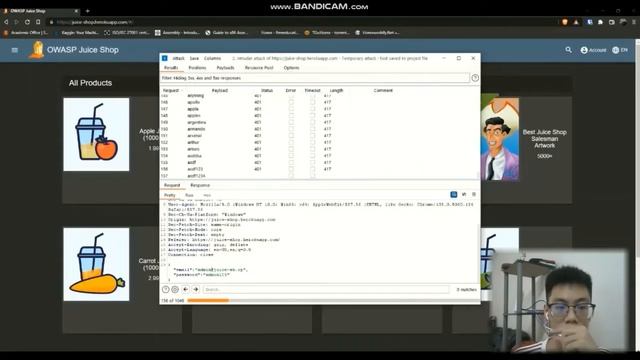Toggle the newline display \n icon
The width and height of the screenshot is (640, 360).
pyautogui.click(x=464, y=195)
